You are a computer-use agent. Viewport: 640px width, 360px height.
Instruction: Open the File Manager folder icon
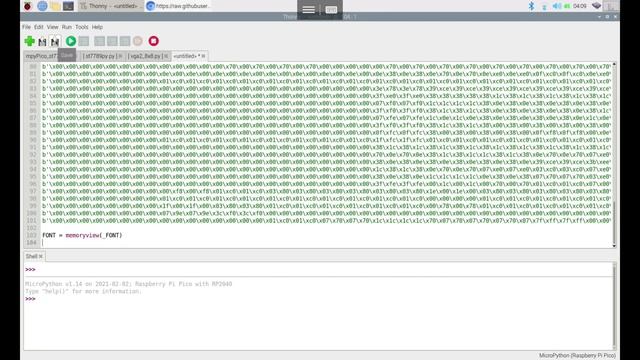pyautogui.click(x=56, y=6)
